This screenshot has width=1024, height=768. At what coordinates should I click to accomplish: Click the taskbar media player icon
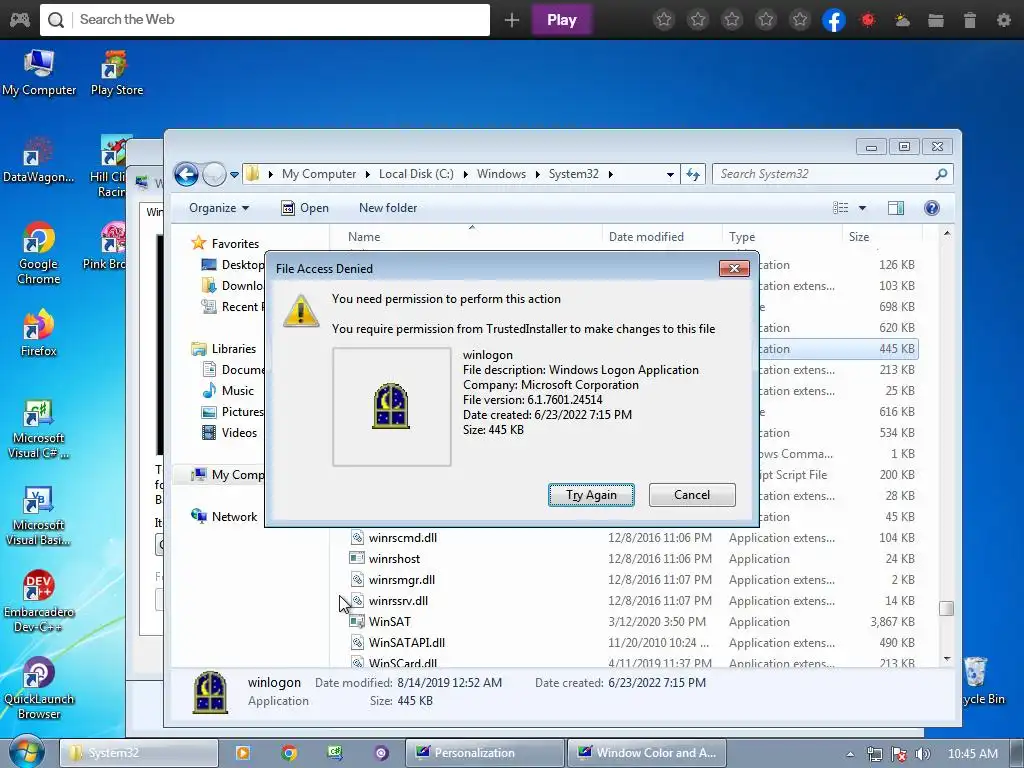click(242, 753)
